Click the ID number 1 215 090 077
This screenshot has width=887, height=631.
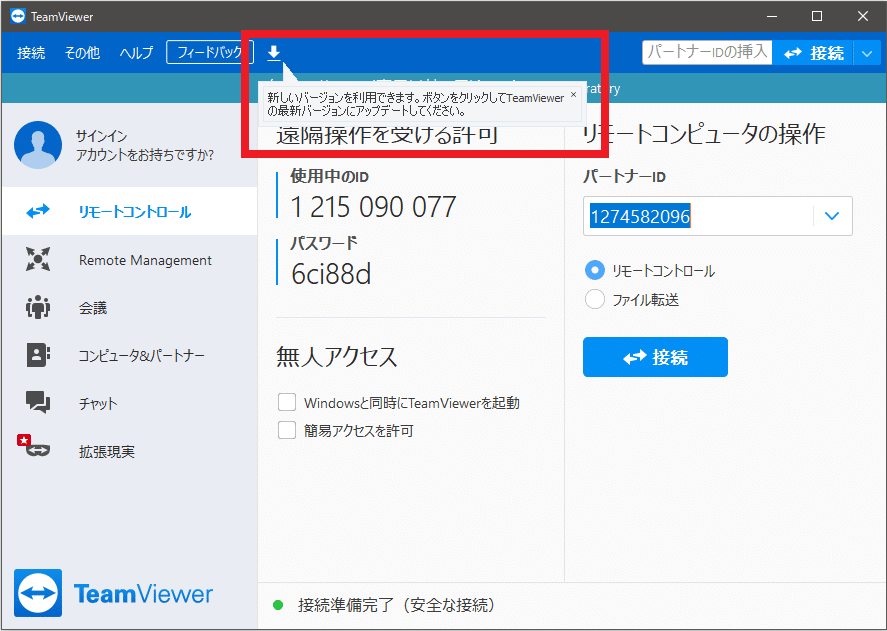[373, 207]
